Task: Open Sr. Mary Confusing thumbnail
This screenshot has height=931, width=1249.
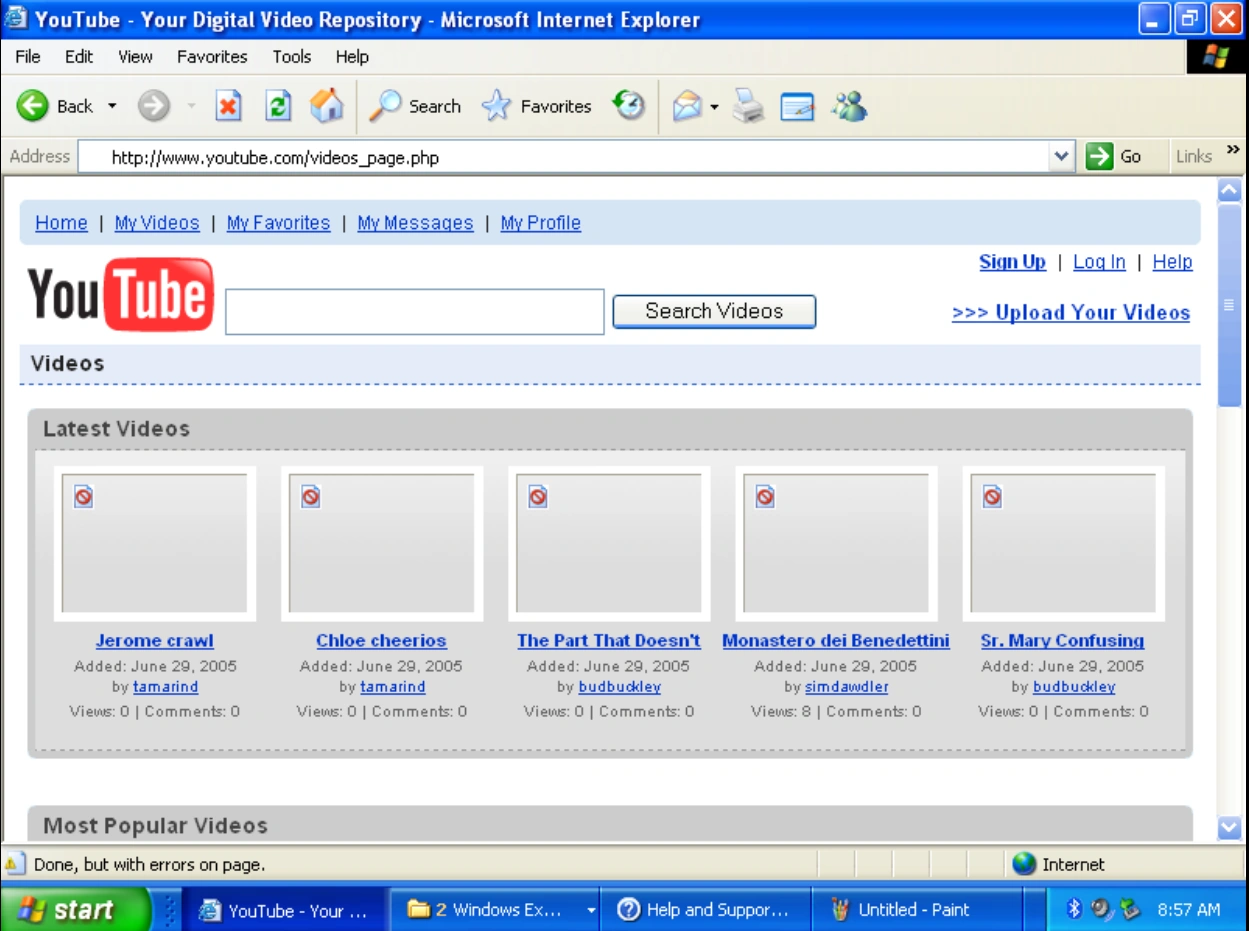Action: tap(1063, 544)
